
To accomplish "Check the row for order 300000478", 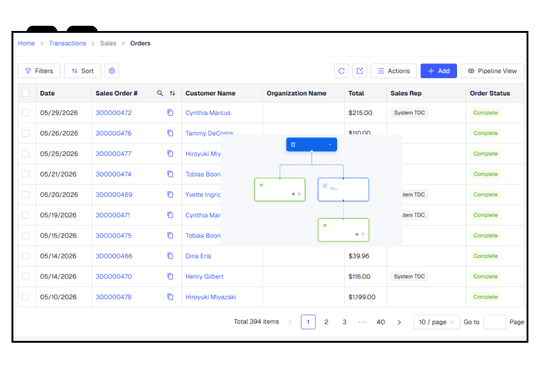I will pos(25,297).
